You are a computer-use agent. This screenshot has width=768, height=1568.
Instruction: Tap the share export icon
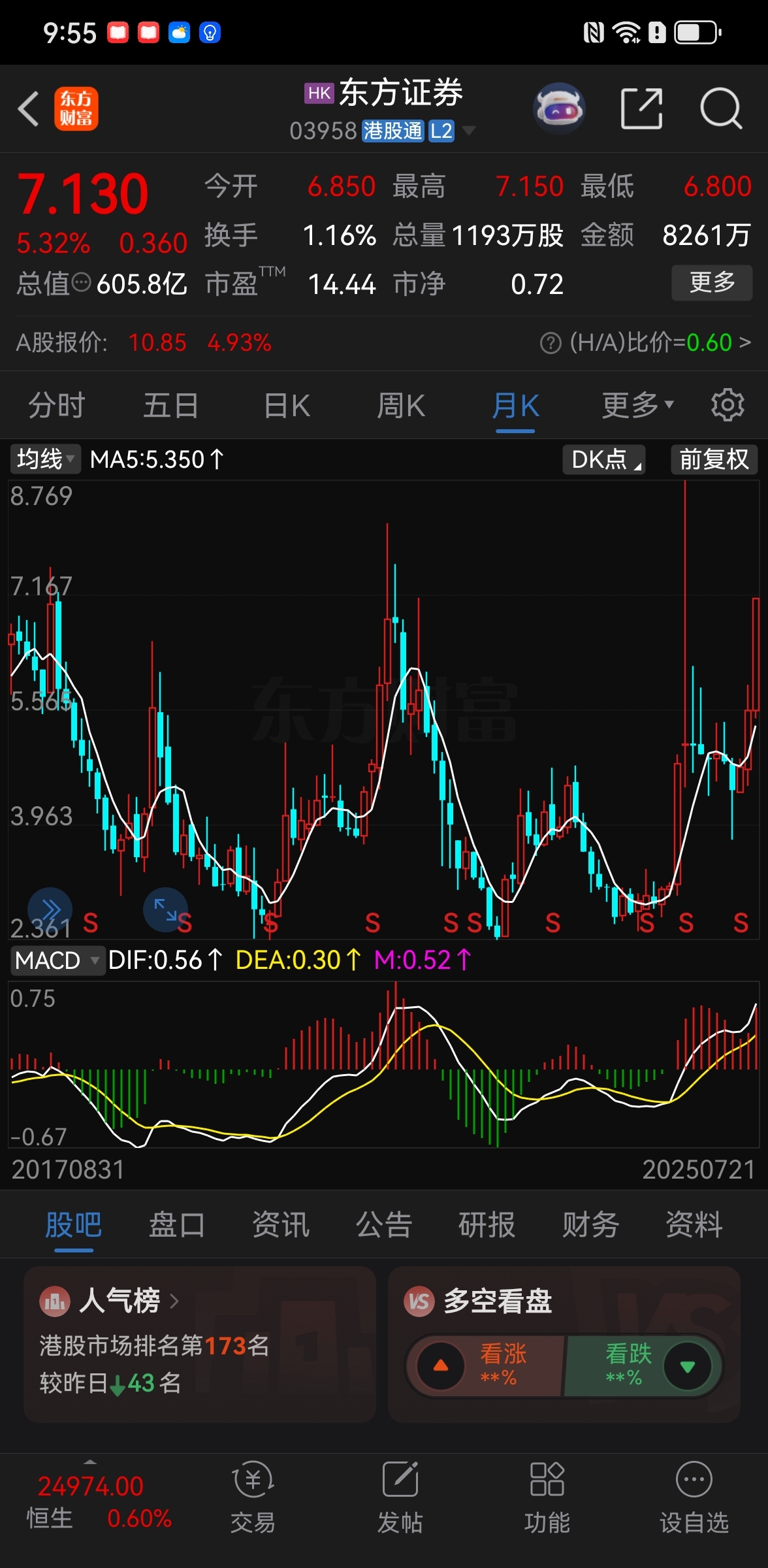[x=641, y=108]
